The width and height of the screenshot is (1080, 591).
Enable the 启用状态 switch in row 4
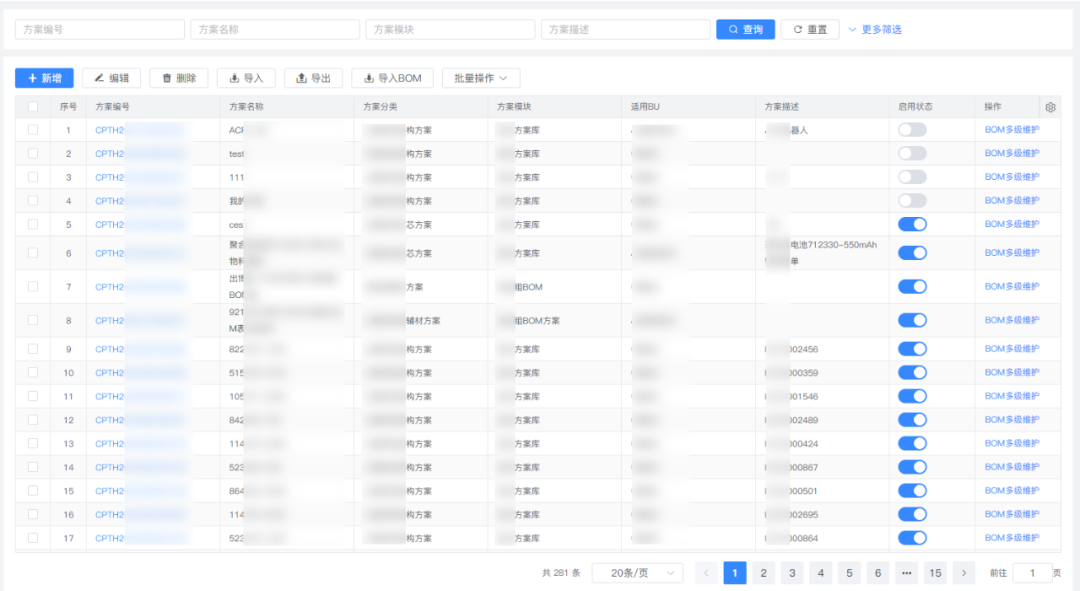pyautogui.click(x=912, y=200)
